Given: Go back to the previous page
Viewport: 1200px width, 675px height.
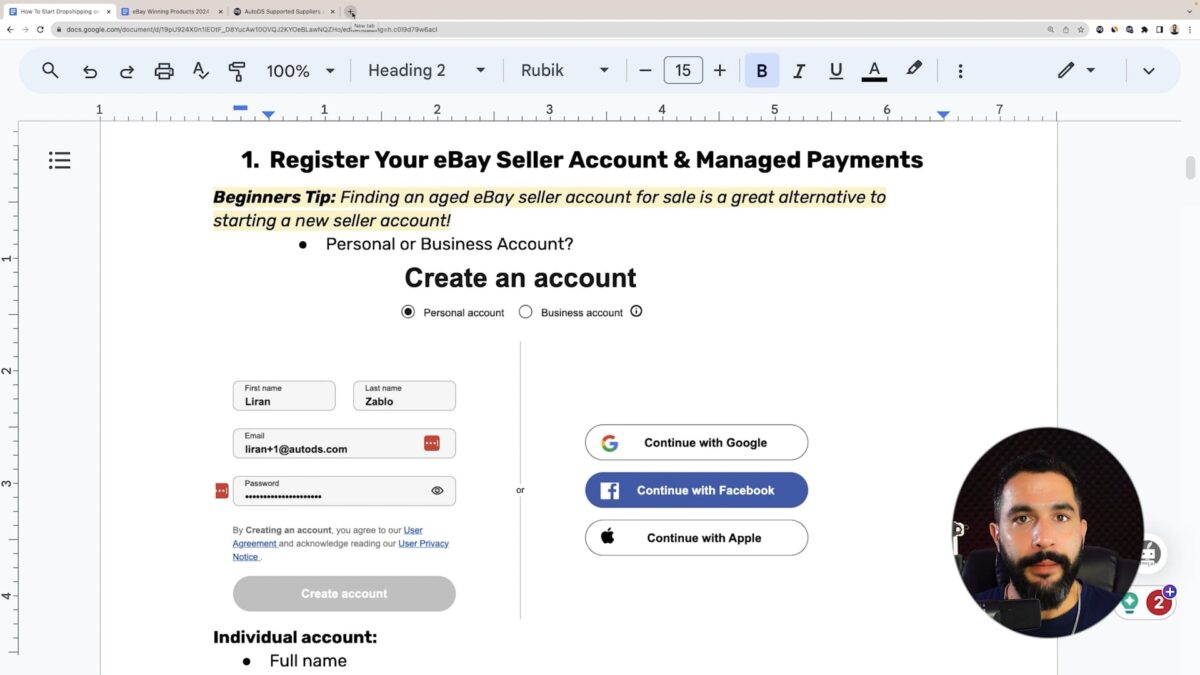Looking at the screenshot, I should click(x=10, y=30).
